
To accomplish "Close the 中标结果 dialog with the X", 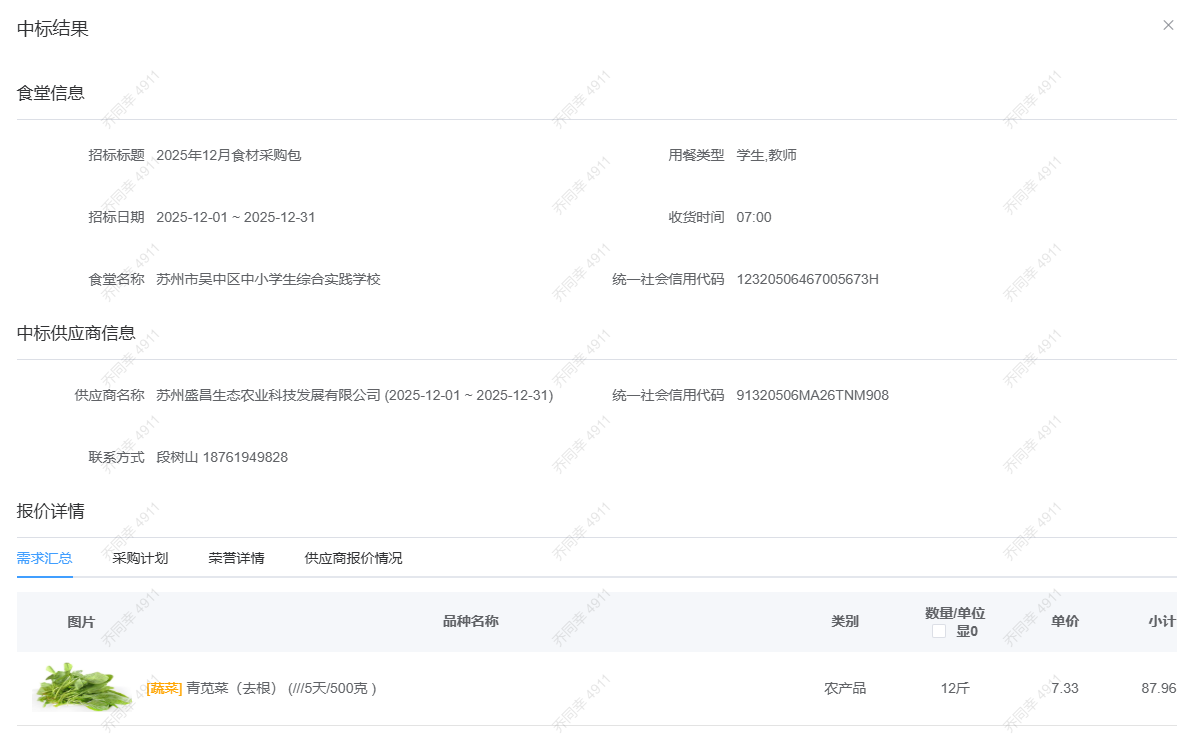I will tap(1168, 26).
